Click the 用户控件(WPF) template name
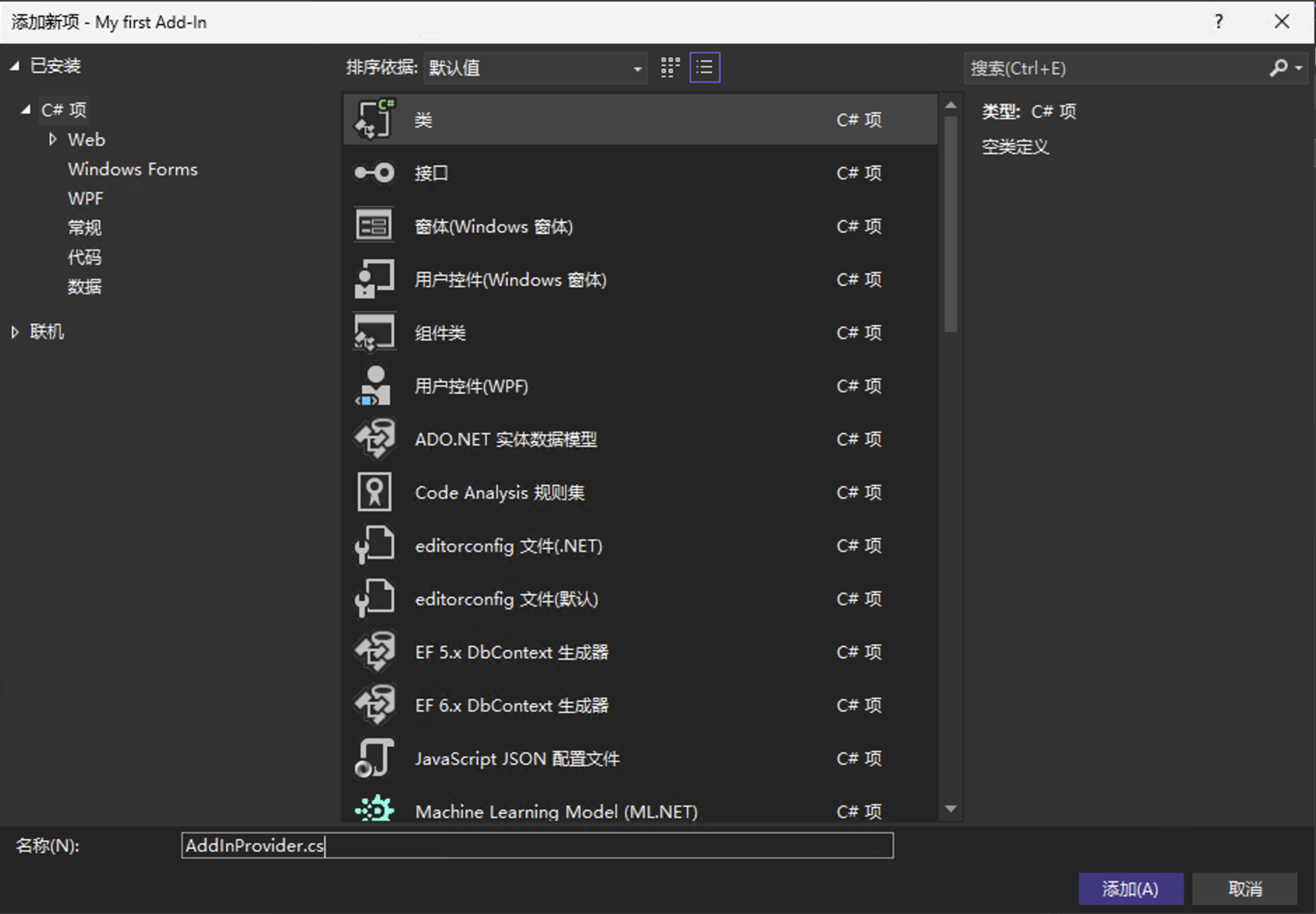Screen dimensions: 1316x914 point(471,386)
